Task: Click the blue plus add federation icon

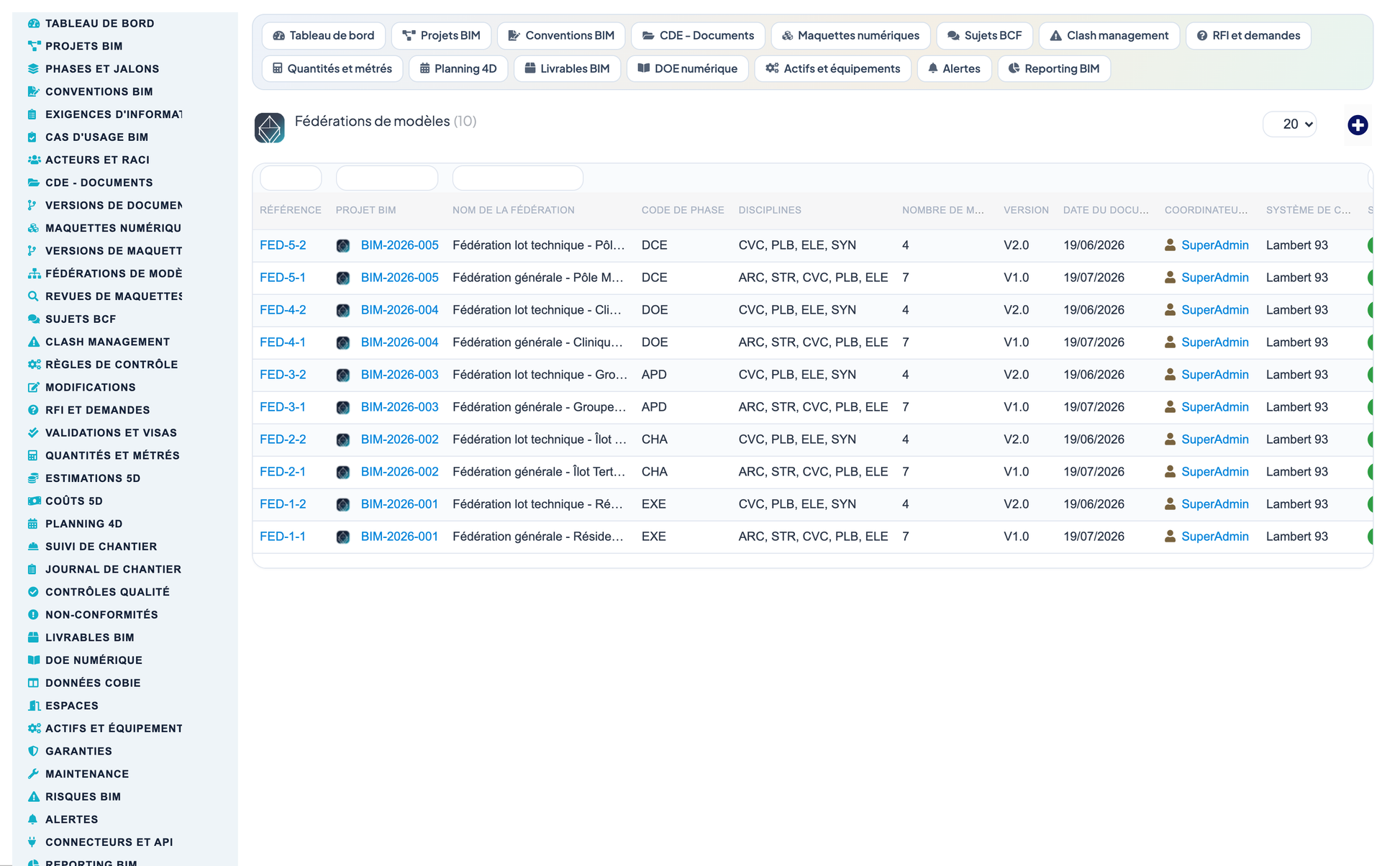Action: pos(1358,125)
